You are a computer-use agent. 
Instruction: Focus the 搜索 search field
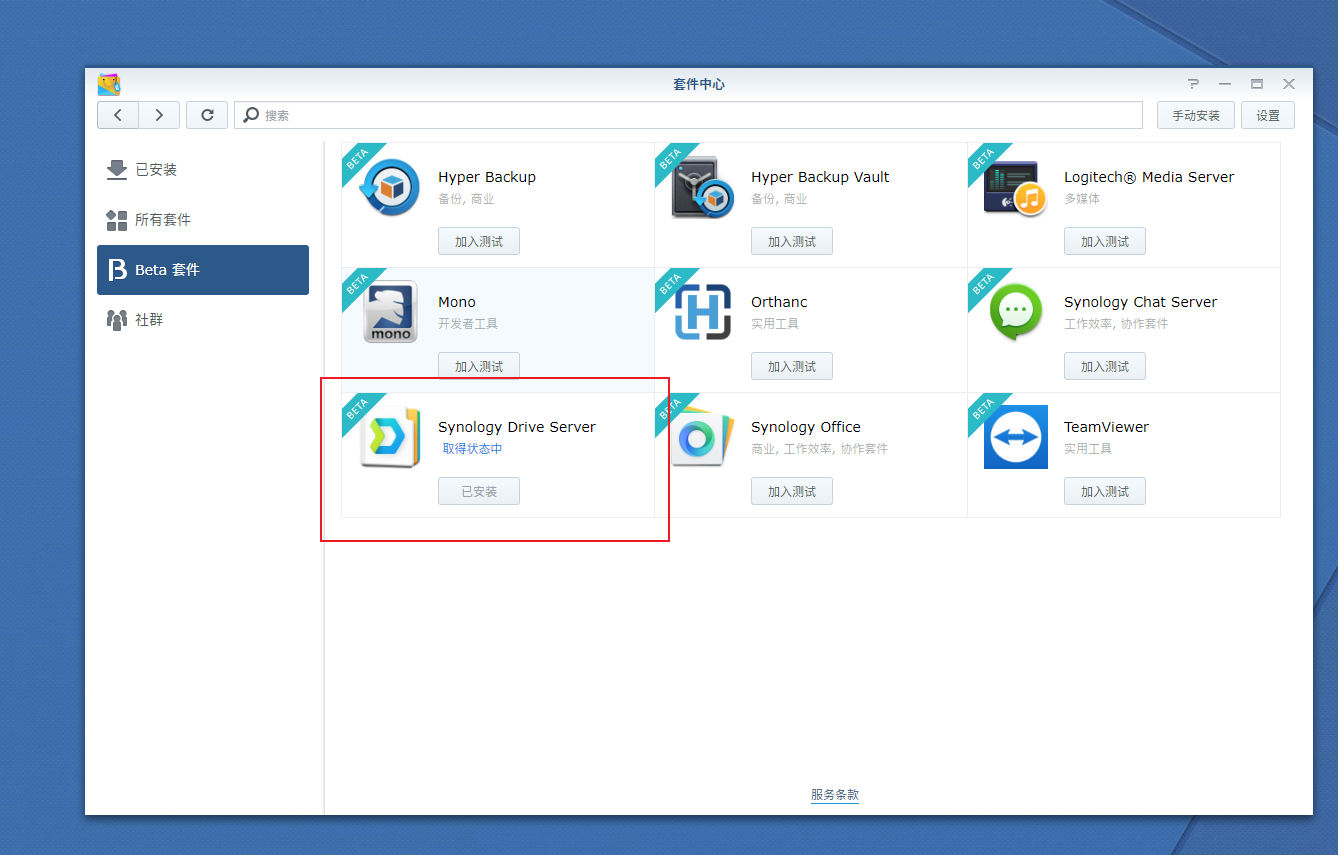tap(688, 115)
